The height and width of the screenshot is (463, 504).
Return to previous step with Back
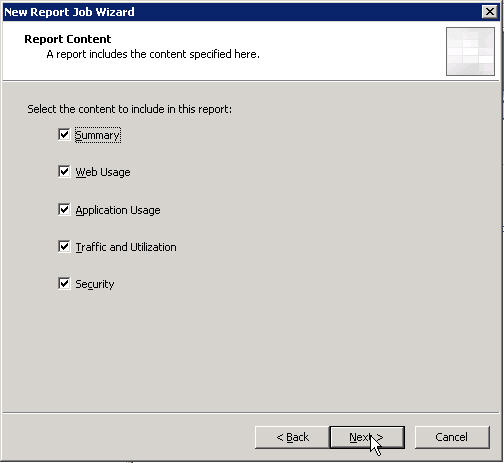pos(292,437)
